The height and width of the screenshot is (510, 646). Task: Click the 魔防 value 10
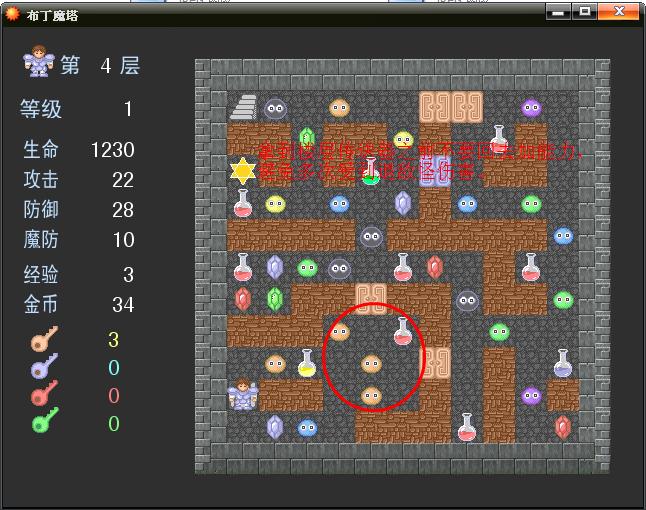(124, 240)
